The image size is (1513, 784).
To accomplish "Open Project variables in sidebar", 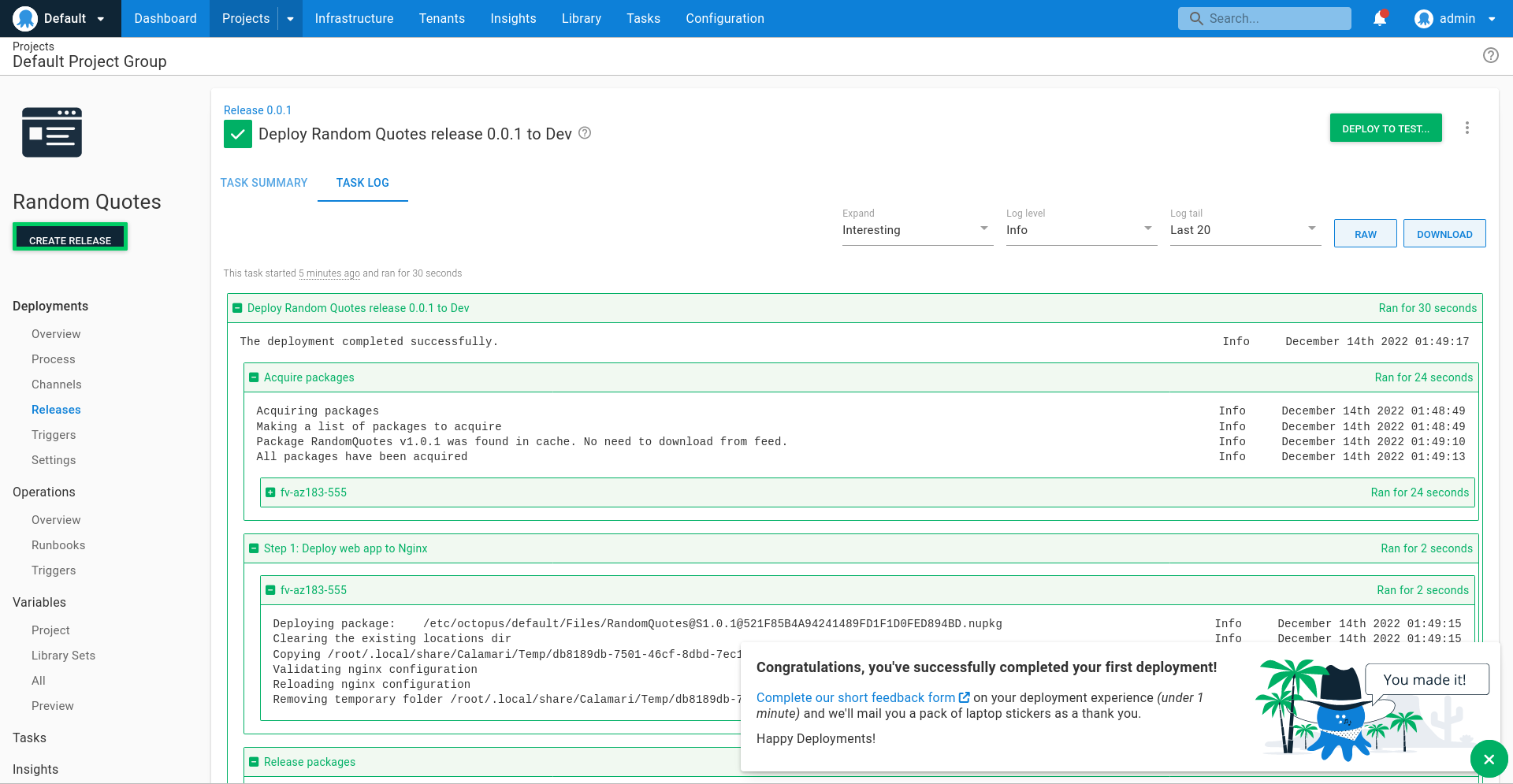I will pos(50,630).
